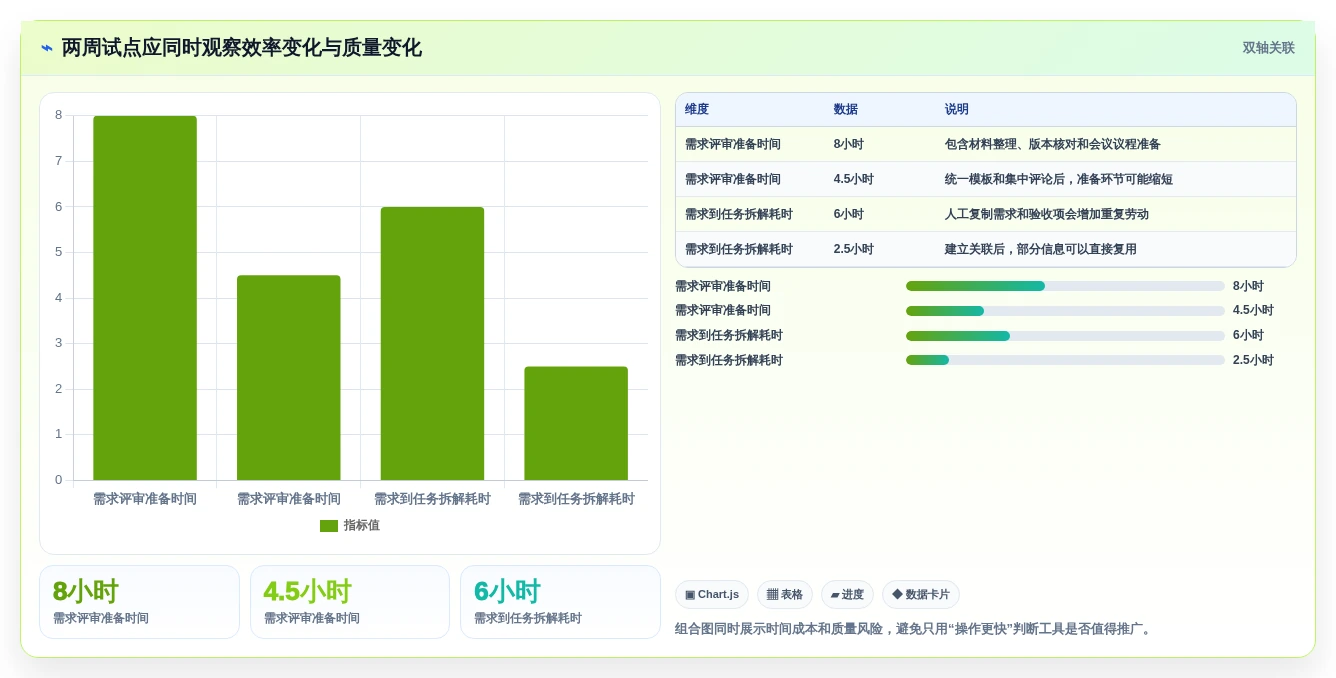Click the progress bar labeled 8小时
1336x678 pixels.
pyautogui.click(x=1065, y=286)
